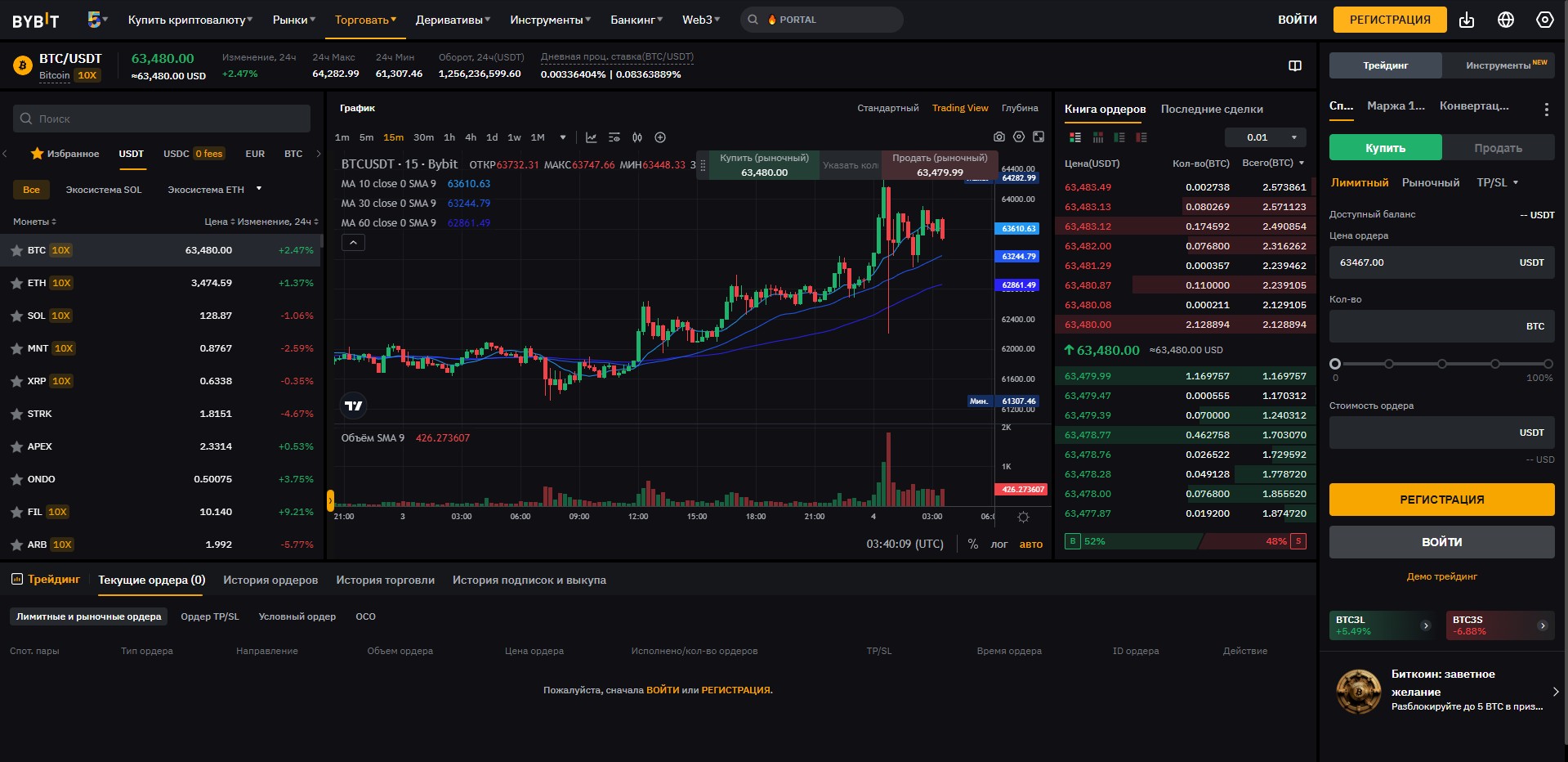Viewport: 1568px width, 762px height.
Task: Enter fullscreen chart mode
Action: [1039, 137]
